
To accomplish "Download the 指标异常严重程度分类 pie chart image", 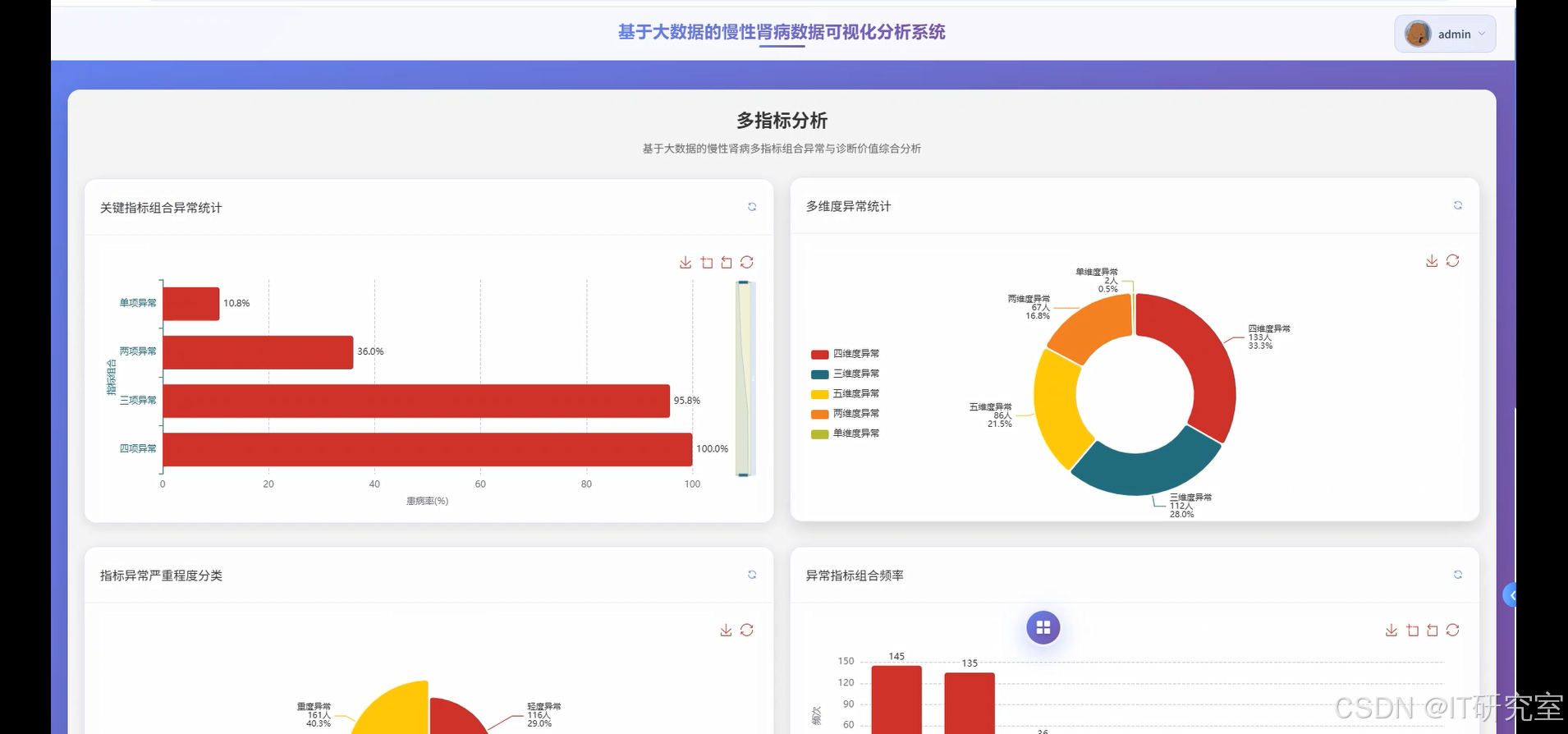I will 726,630.
